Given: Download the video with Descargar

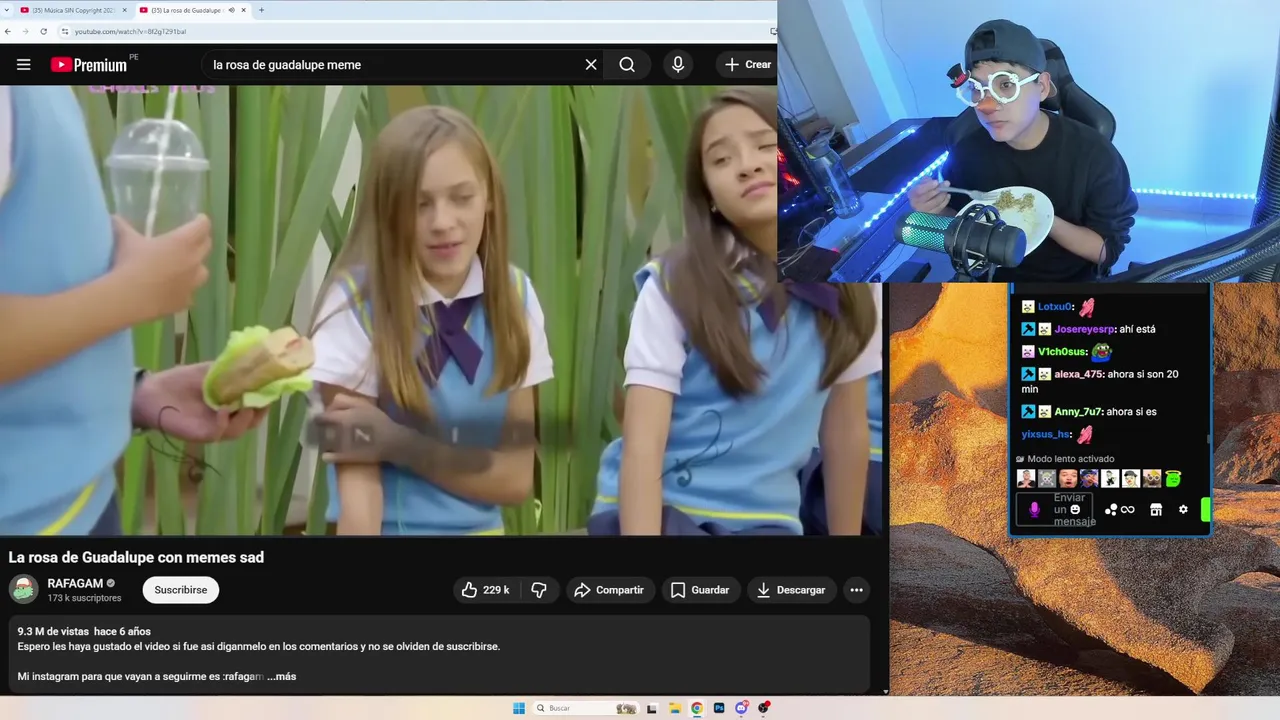Looking at the screenshot, I should click(791, 590).
